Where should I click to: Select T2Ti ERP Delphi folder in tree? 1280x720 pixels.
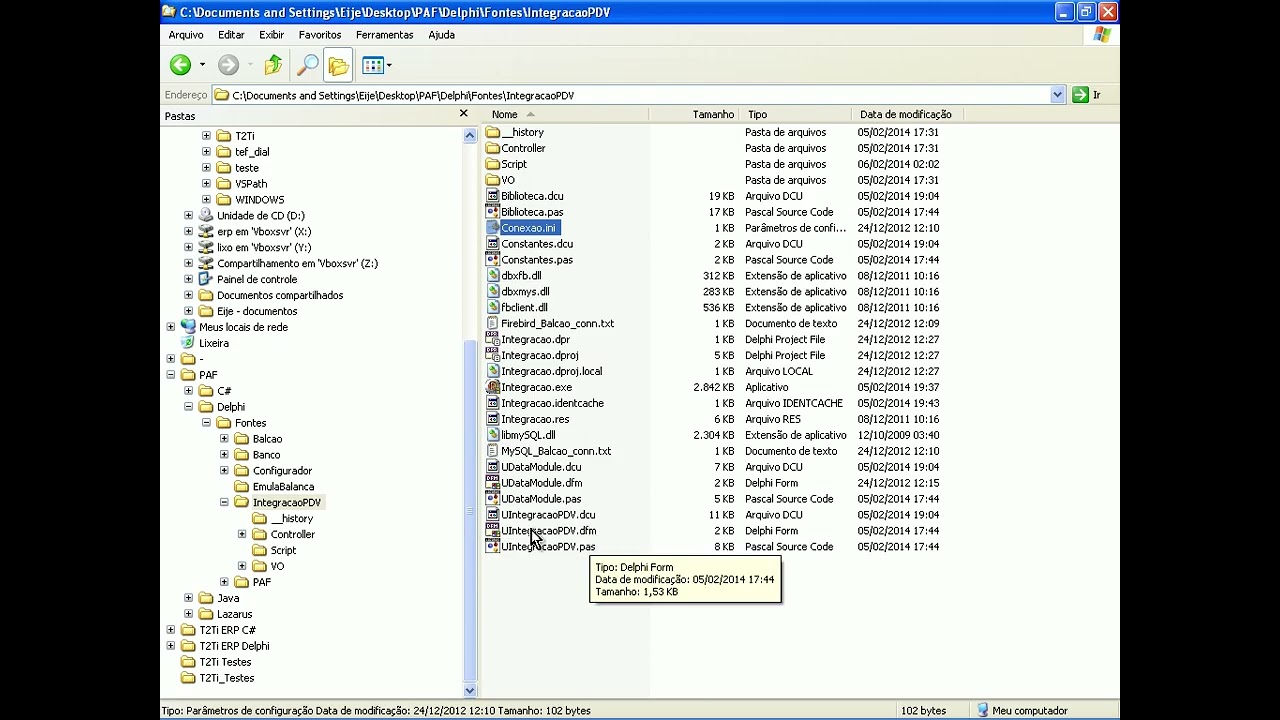click(234, 646)
